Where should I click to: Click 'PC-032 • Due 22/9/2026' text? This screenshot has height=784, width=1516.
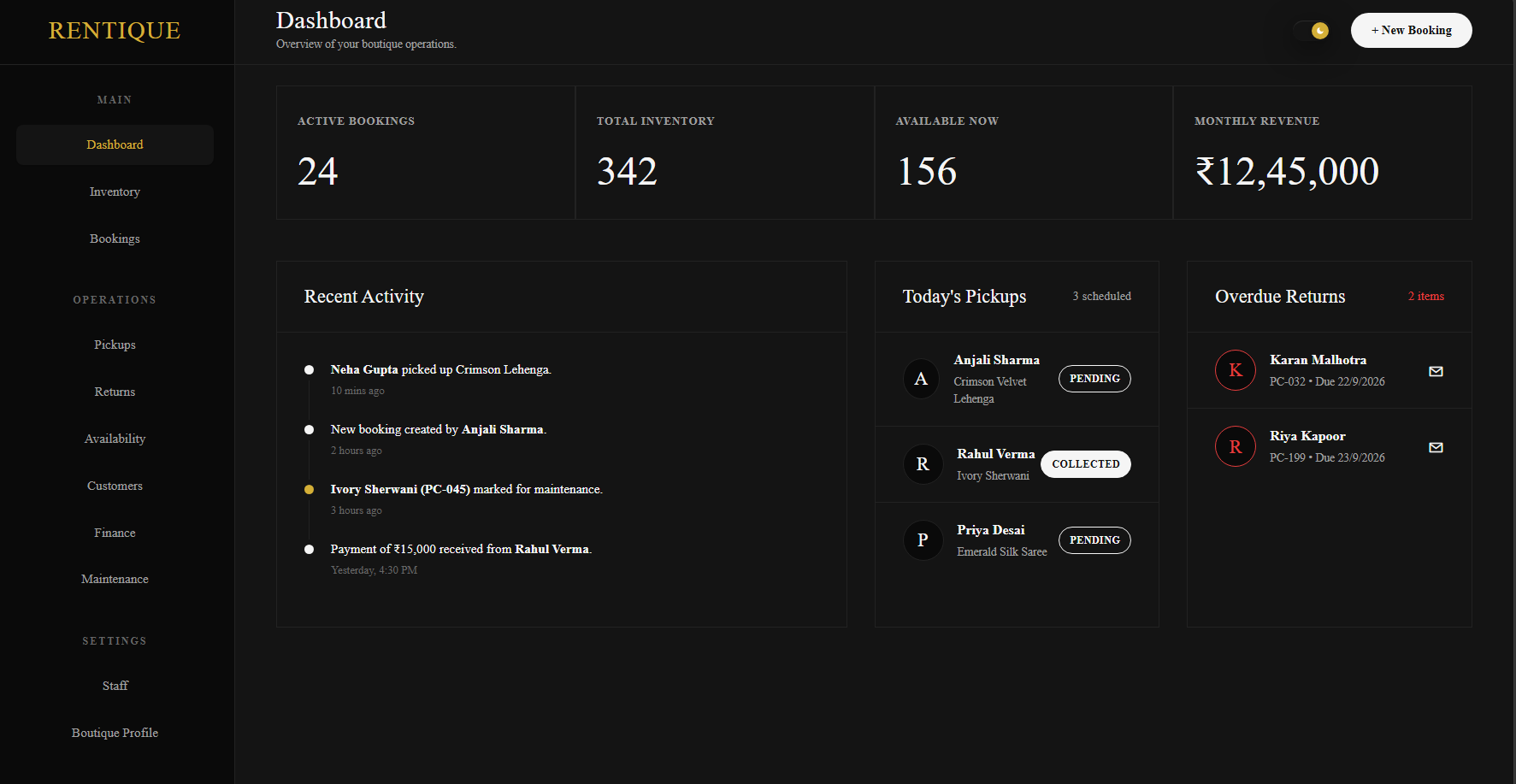pyautogui.click(x=1327, y=382)
